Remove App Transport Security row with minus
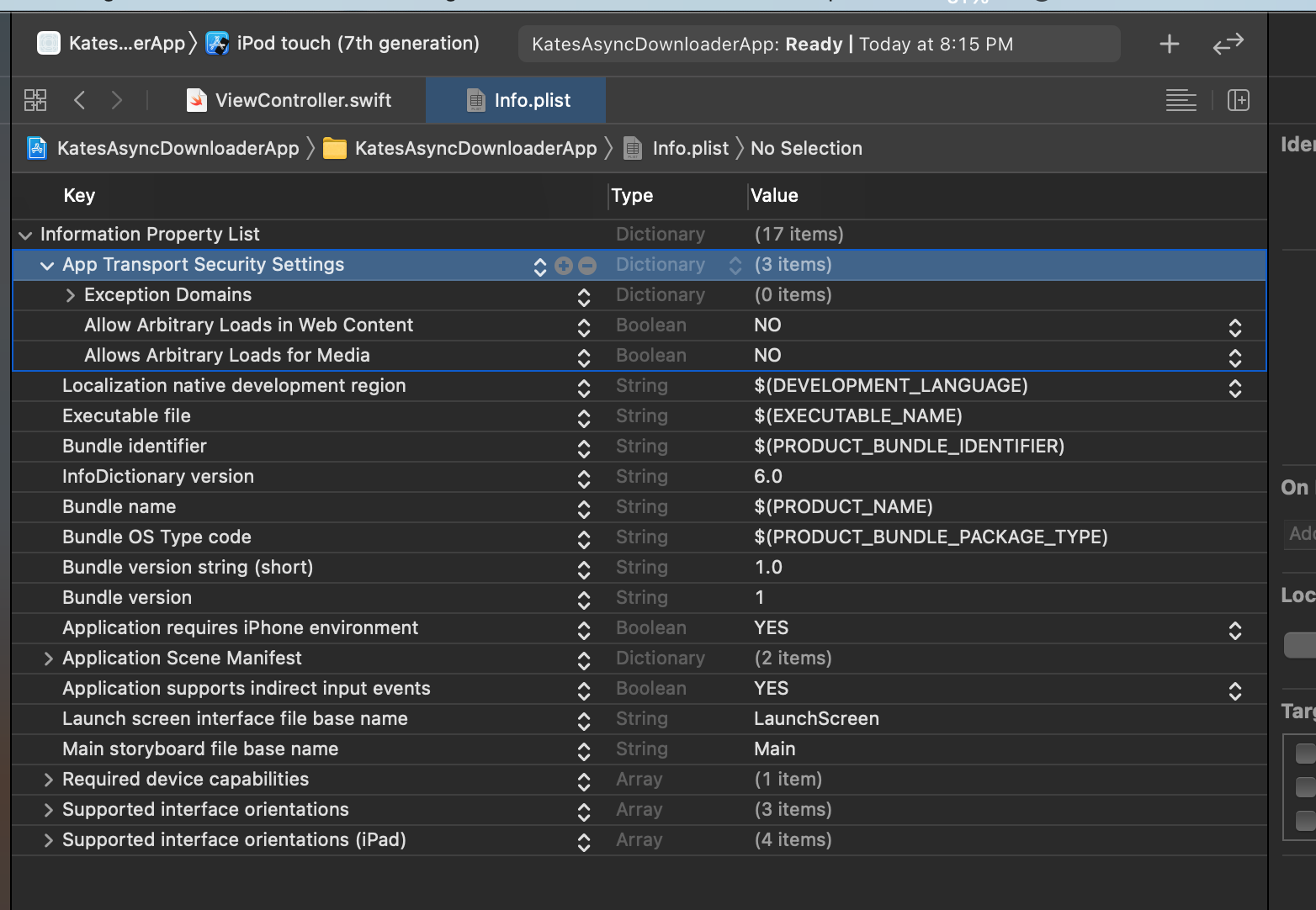Screen dimensions: 1316x910 pyautogui.click(x=587, y=266)
